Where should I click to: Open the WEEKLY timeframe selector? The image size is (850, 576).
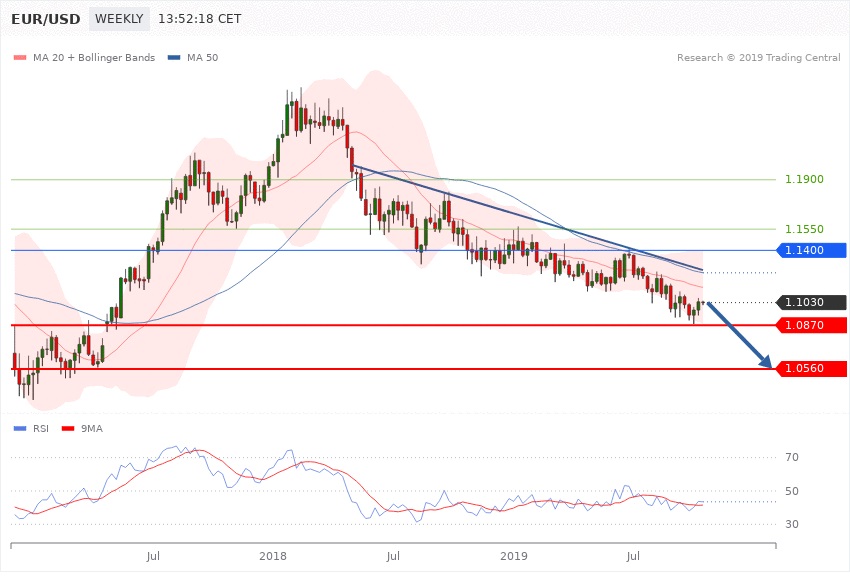click(119, 19)
